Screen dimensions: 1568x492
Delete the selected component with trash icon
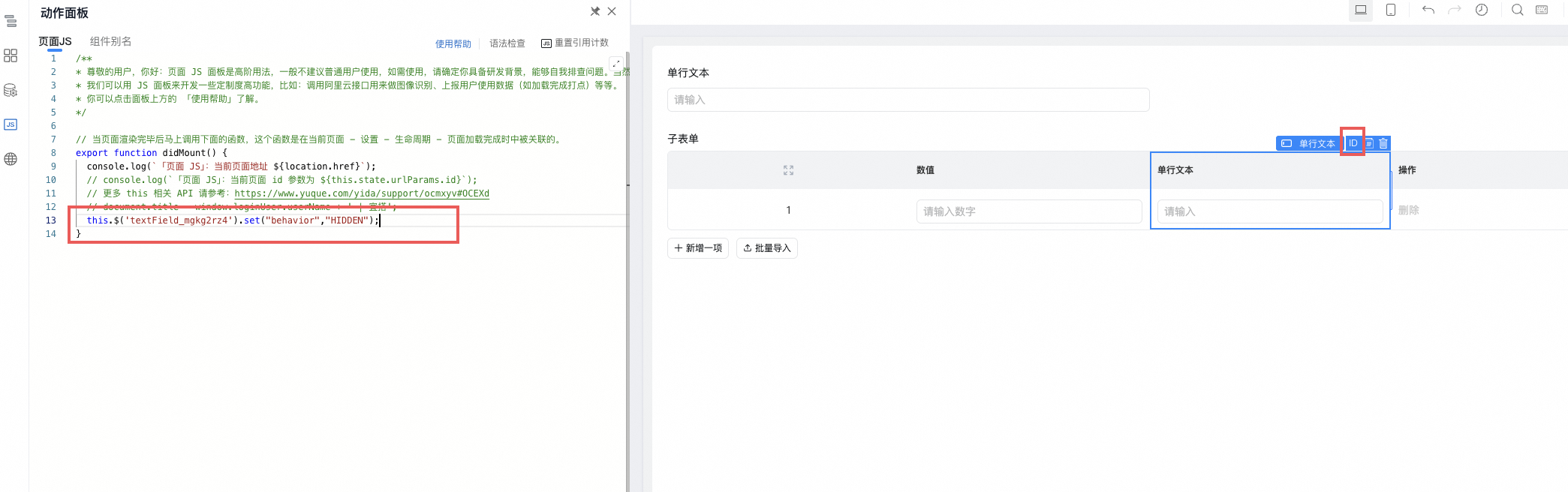(x=1383, y=143)
